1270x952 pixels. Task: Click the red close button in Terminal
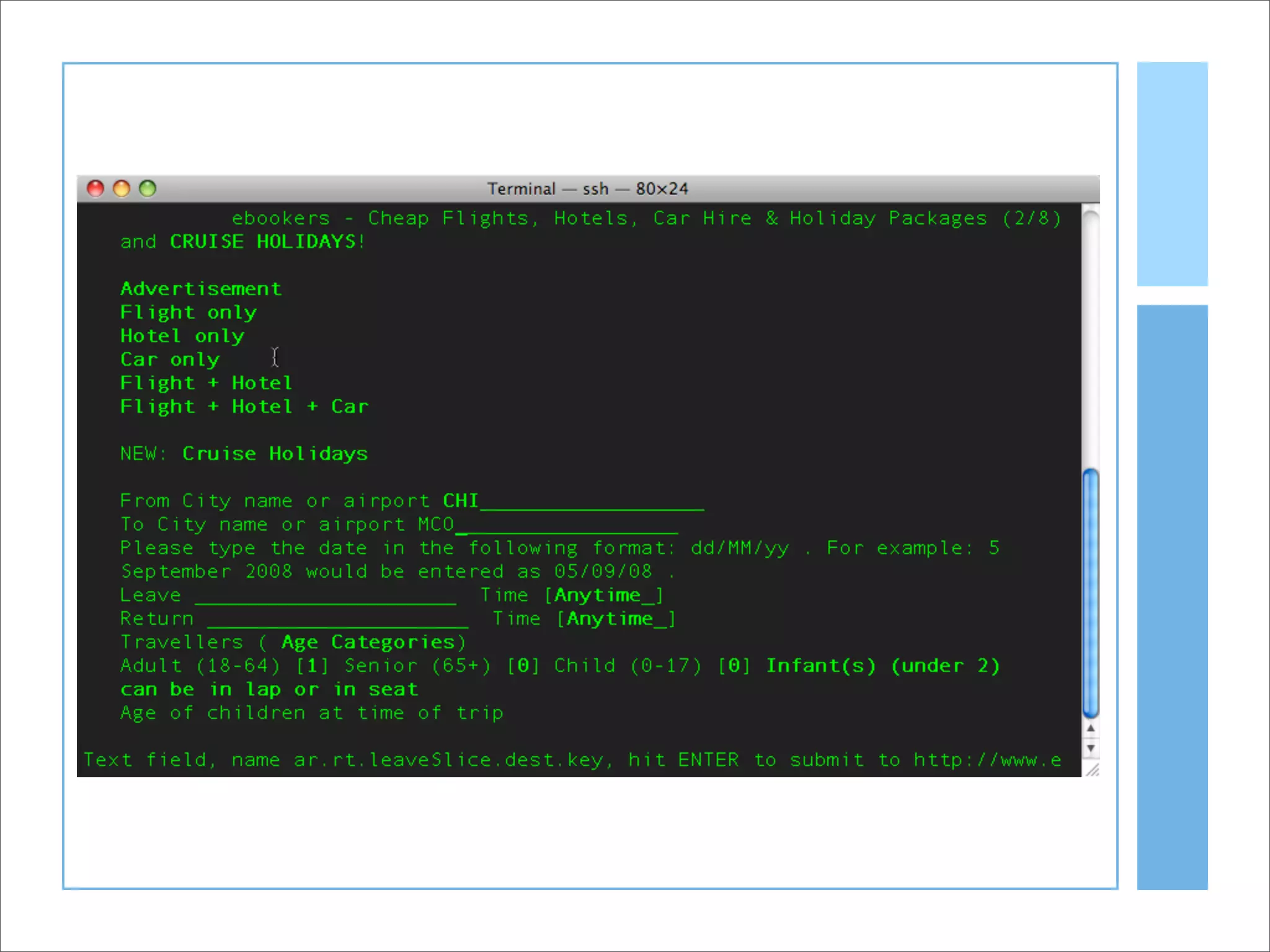(x=95, y=188)
